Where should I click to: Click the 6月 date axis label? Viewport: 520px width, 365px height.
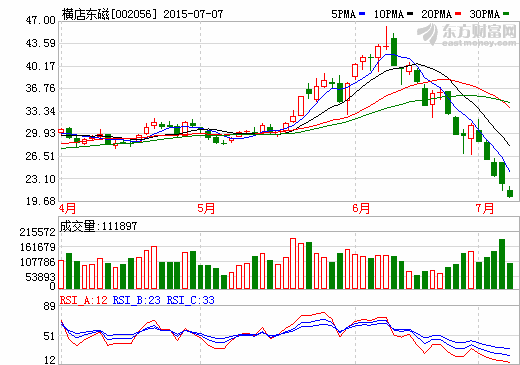[361, 208]
